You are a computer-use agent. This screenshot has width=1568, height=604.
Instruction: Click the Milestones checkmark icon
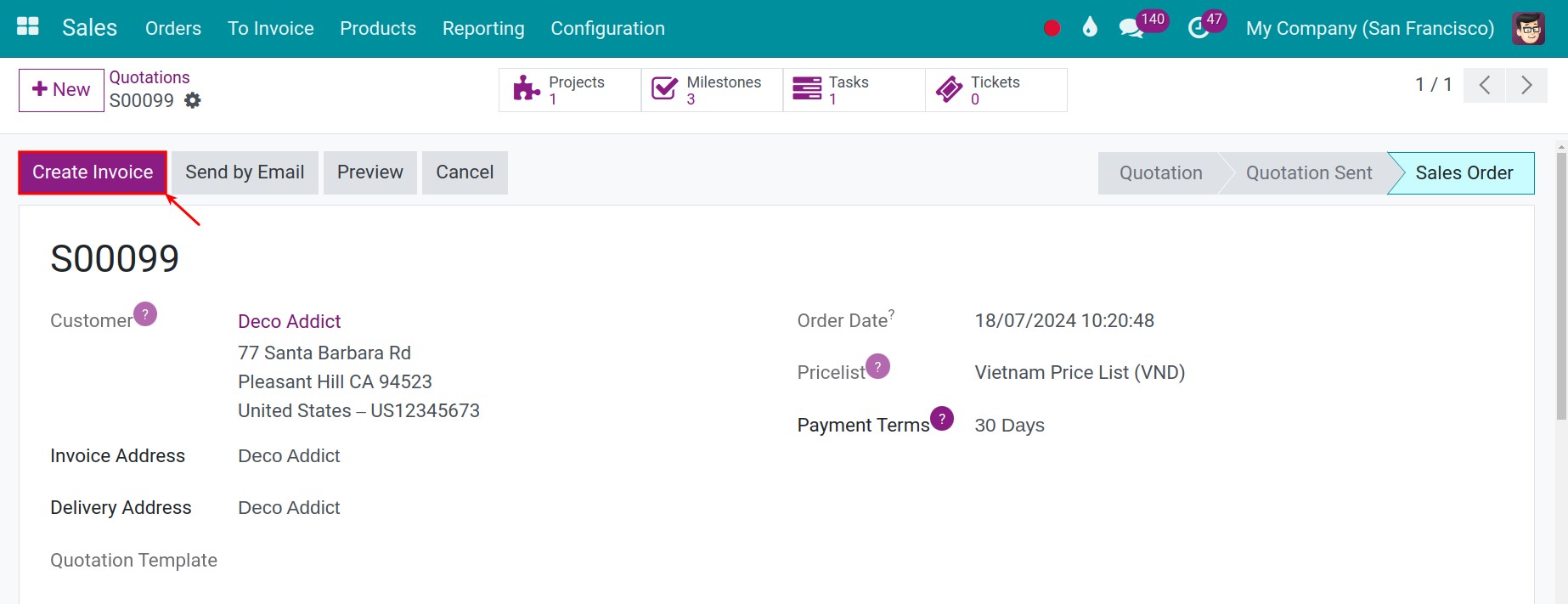[x=664, y=88]
